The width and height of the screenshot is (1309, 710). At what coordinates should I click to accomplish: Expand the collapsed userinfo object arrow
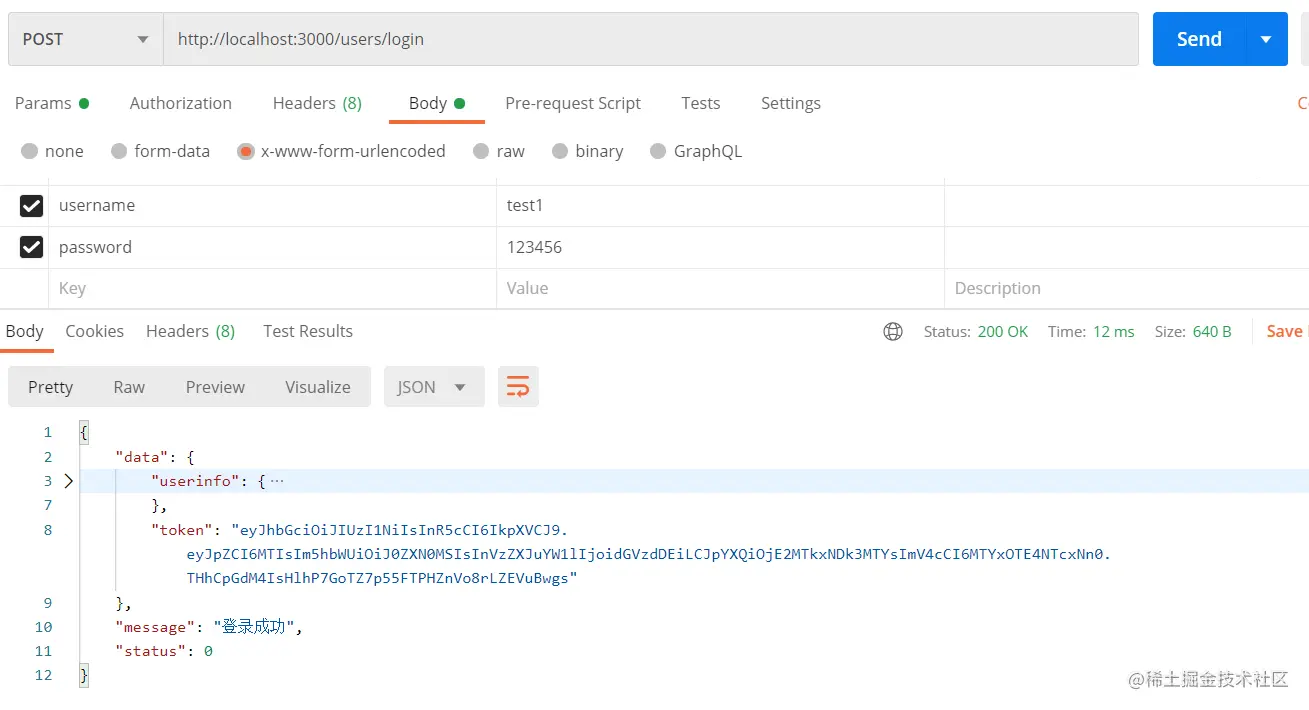68,481
